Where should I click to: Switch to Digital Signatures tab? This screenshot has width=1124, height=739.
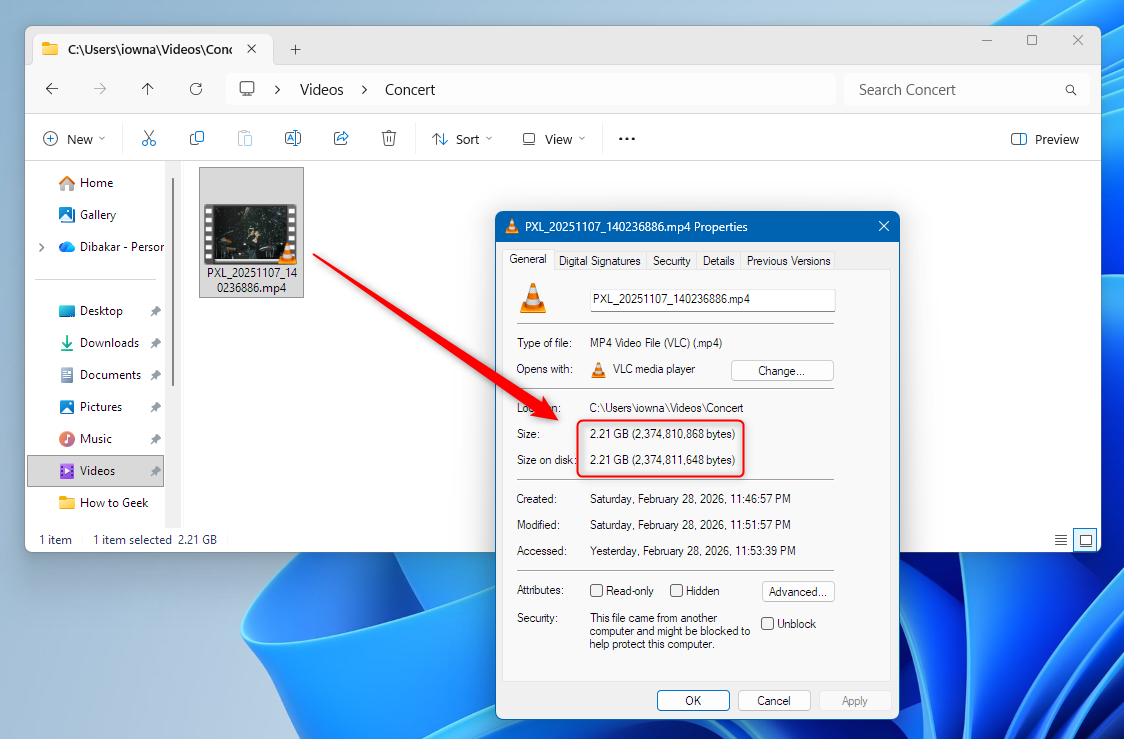coord(599,261)
